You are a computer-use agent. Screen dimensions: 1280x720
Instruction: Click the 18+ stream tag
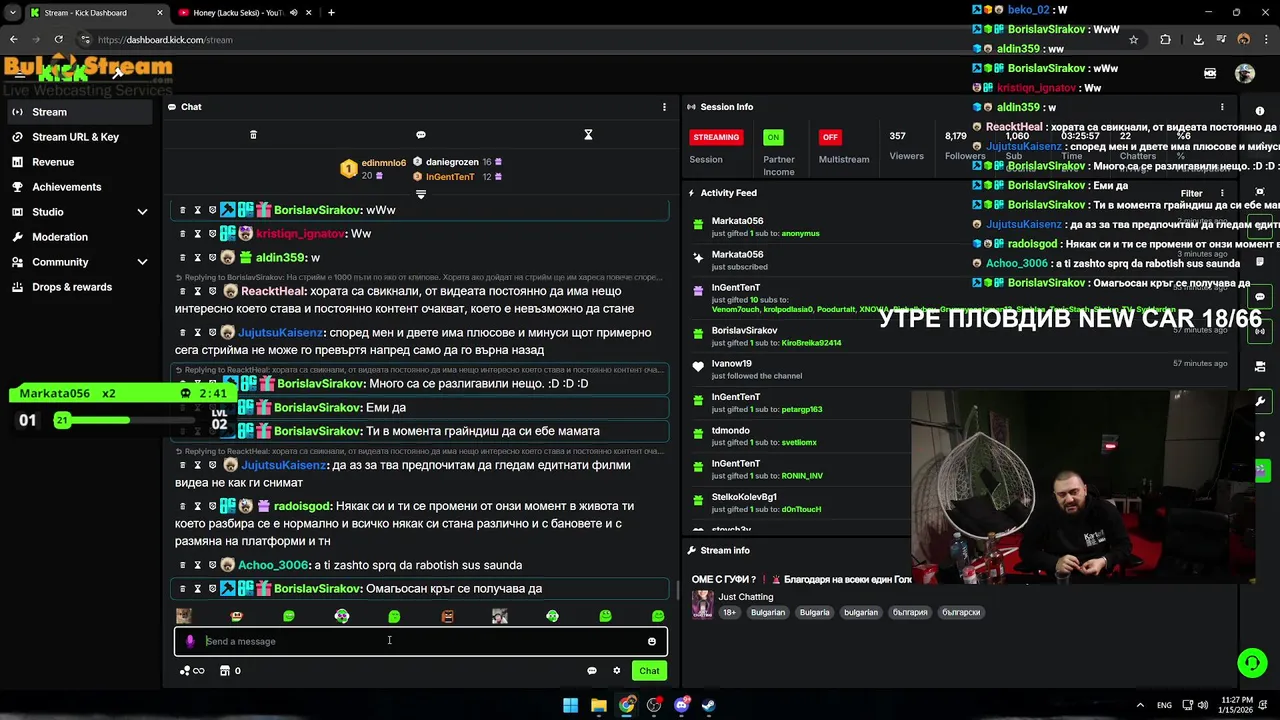pos(729,612)
